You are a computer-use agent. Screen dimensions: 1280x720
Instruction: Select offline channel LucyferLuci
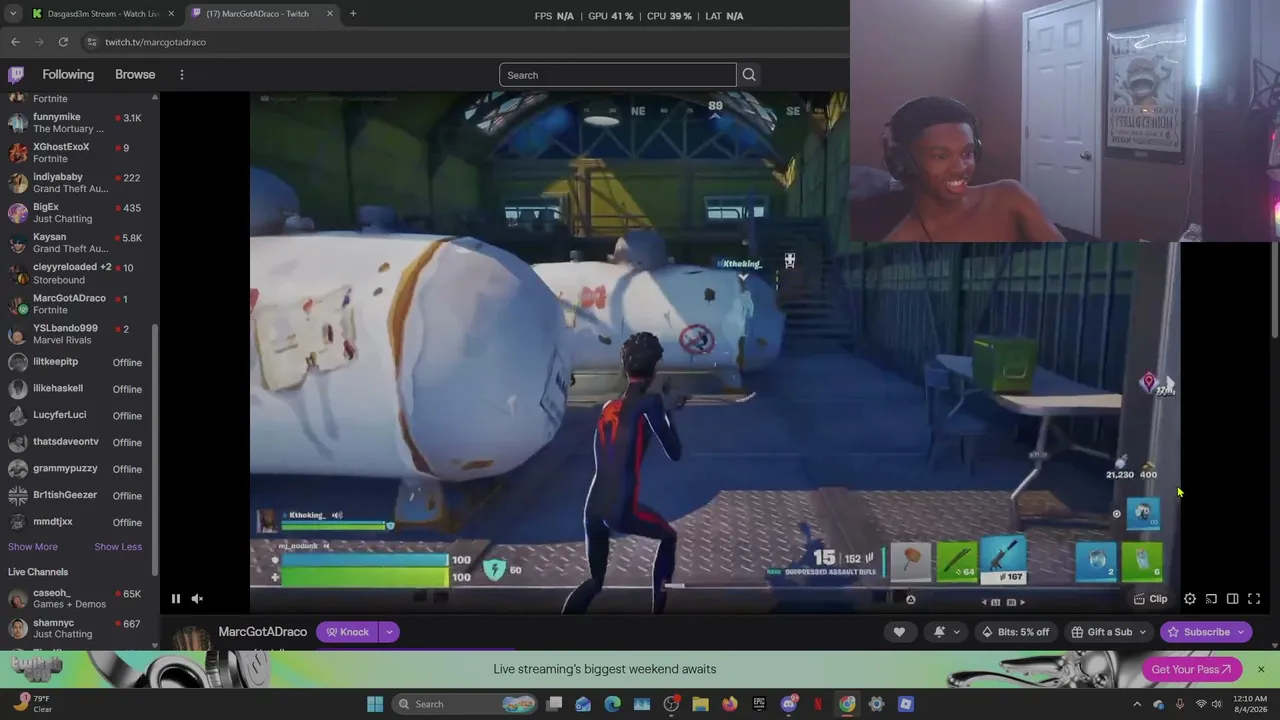click(78, 415)
